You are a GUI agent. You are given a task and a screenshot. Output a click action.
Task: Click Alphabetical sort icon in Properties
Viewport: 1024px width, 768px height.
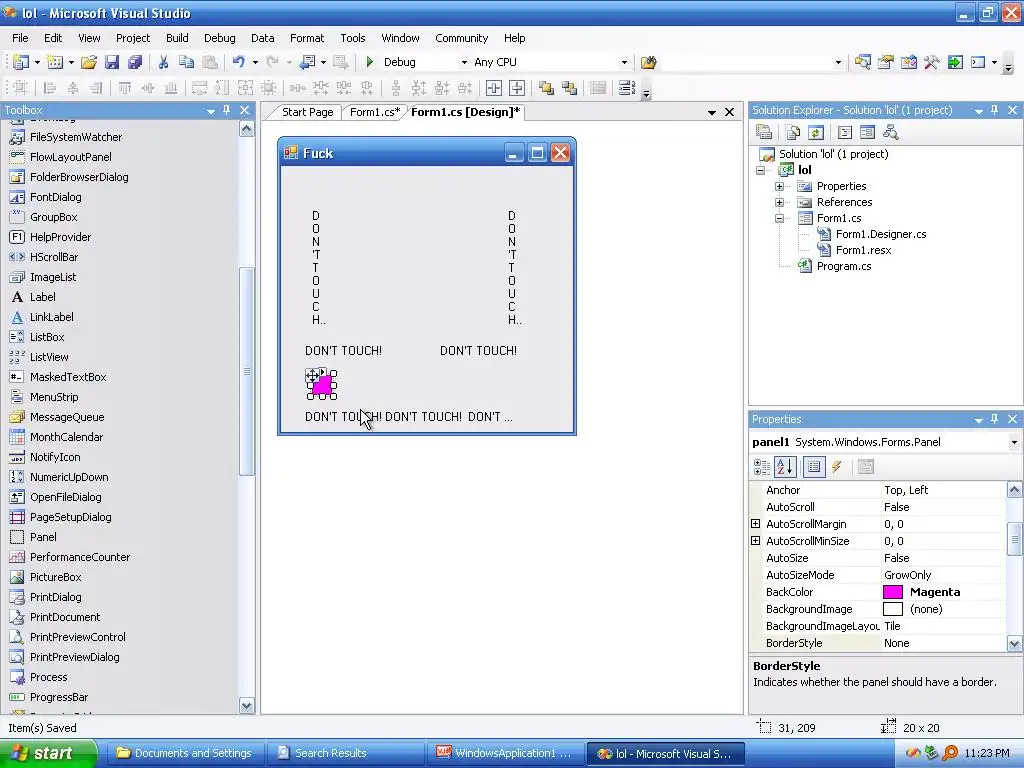coord(785,466)
